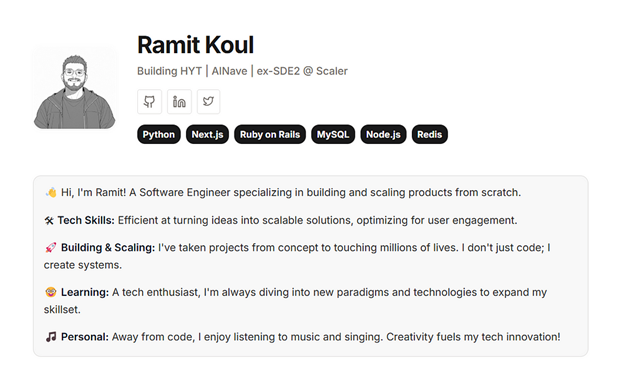Viewport: 624px width, 371px height.
Task: Click the rocket emoji beside Building & Scaling
Action: 51,248
